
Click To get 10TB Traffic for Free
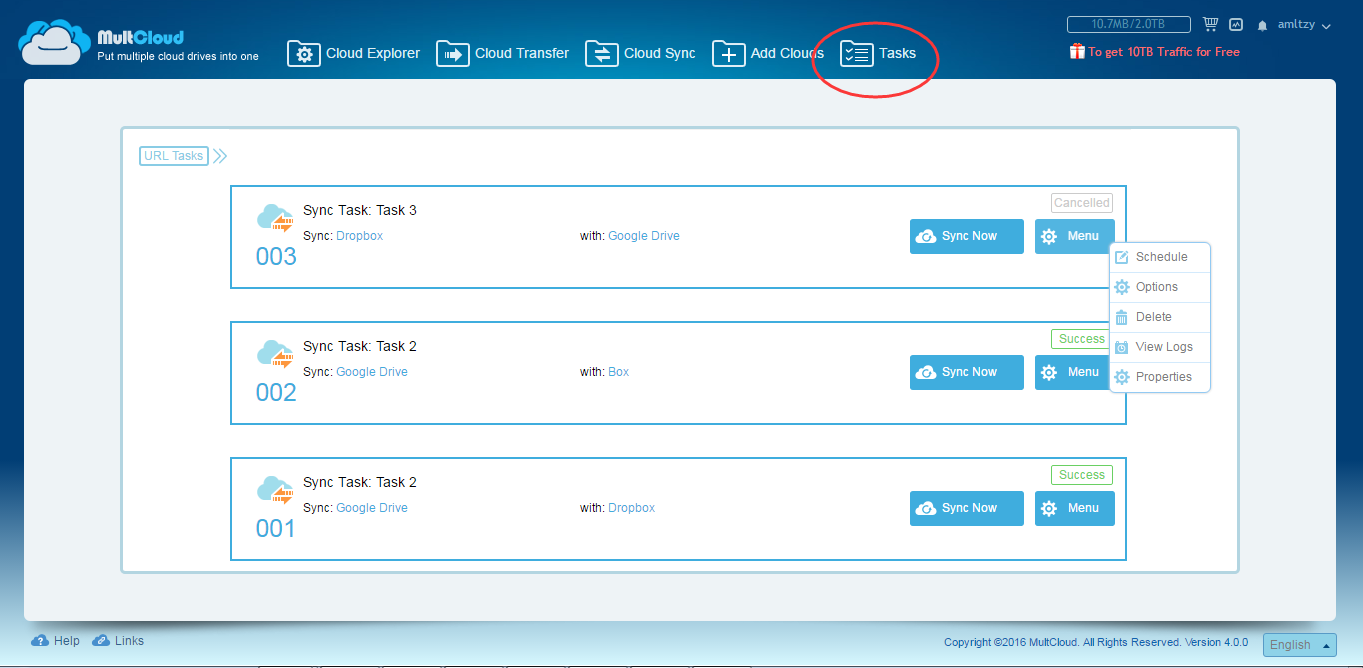(1164, 52)
